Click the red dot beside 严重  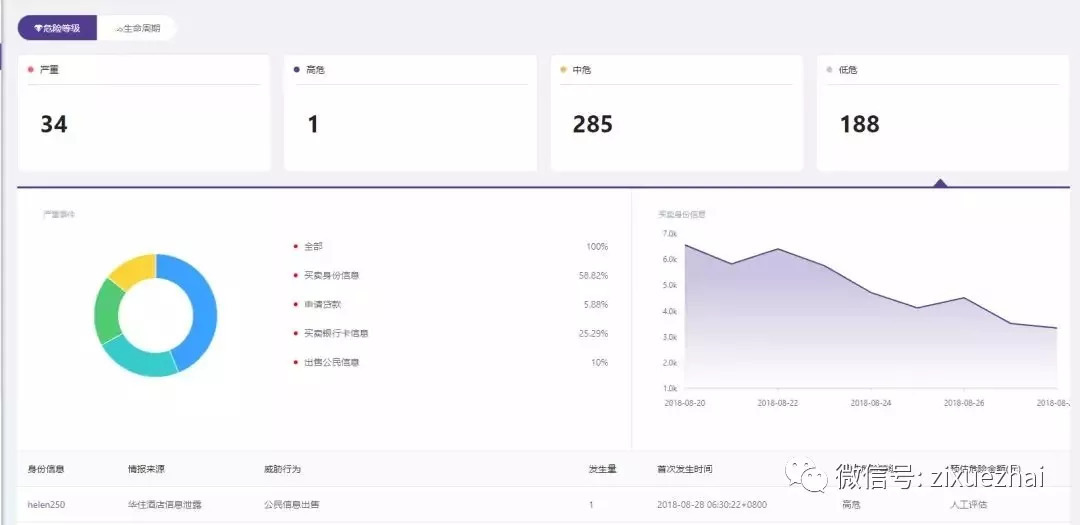click(x=30, y=70)
